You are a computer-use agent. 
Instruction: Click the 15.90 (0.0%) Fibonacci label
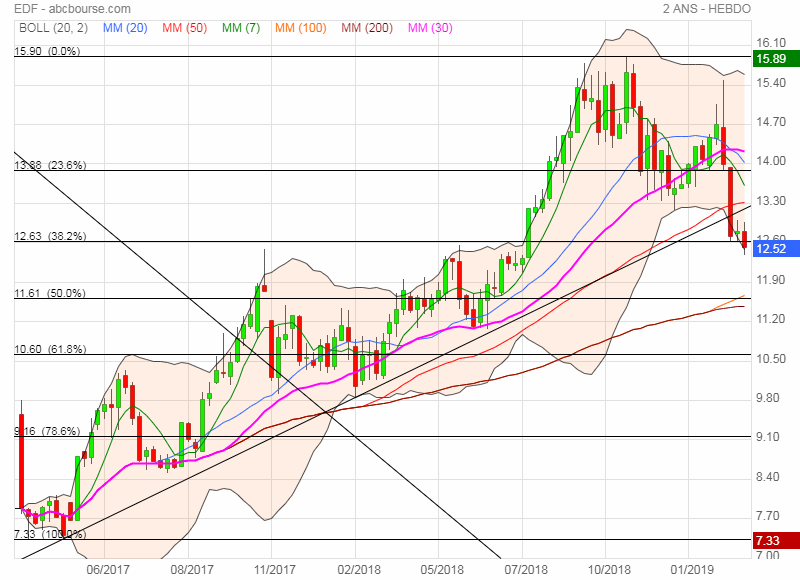point(47,51)
